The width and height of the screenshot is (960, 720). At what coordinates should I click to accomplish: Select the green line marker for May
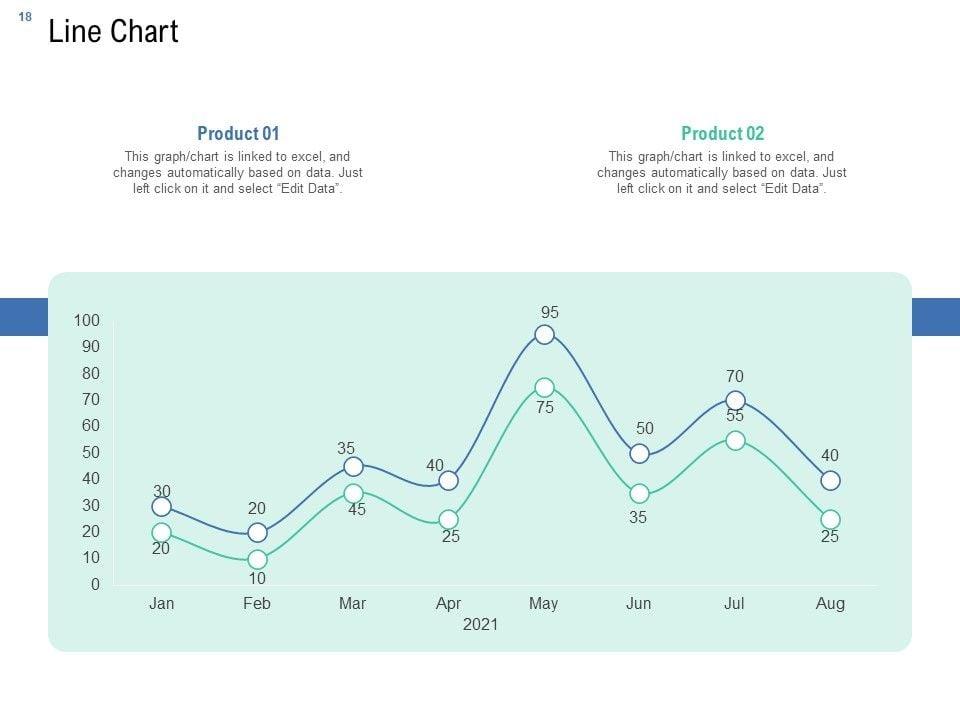[x=544, y=387]
